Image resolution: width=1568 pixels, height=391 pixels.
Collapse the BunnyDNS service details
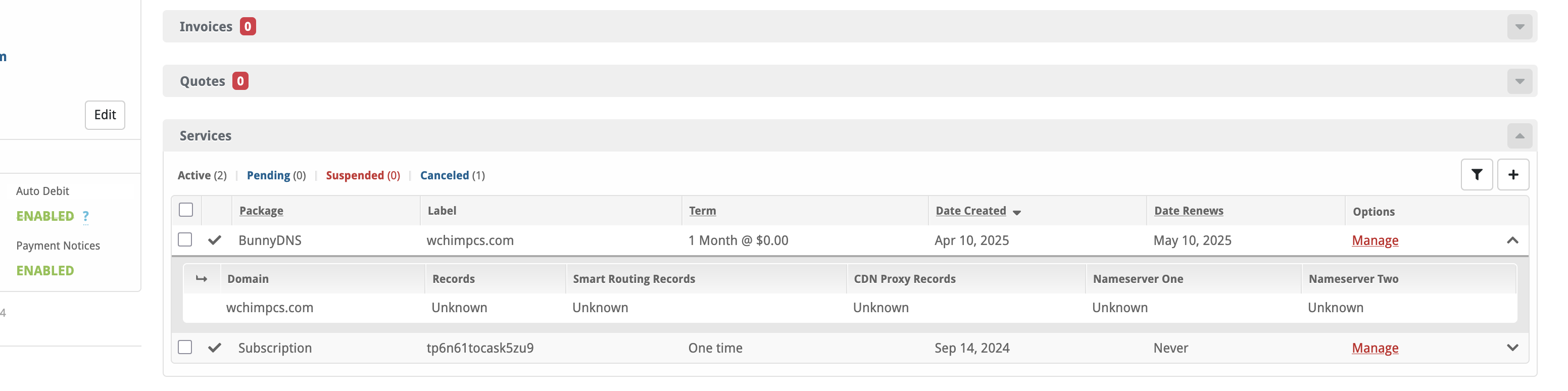[x=1512, y=240]
